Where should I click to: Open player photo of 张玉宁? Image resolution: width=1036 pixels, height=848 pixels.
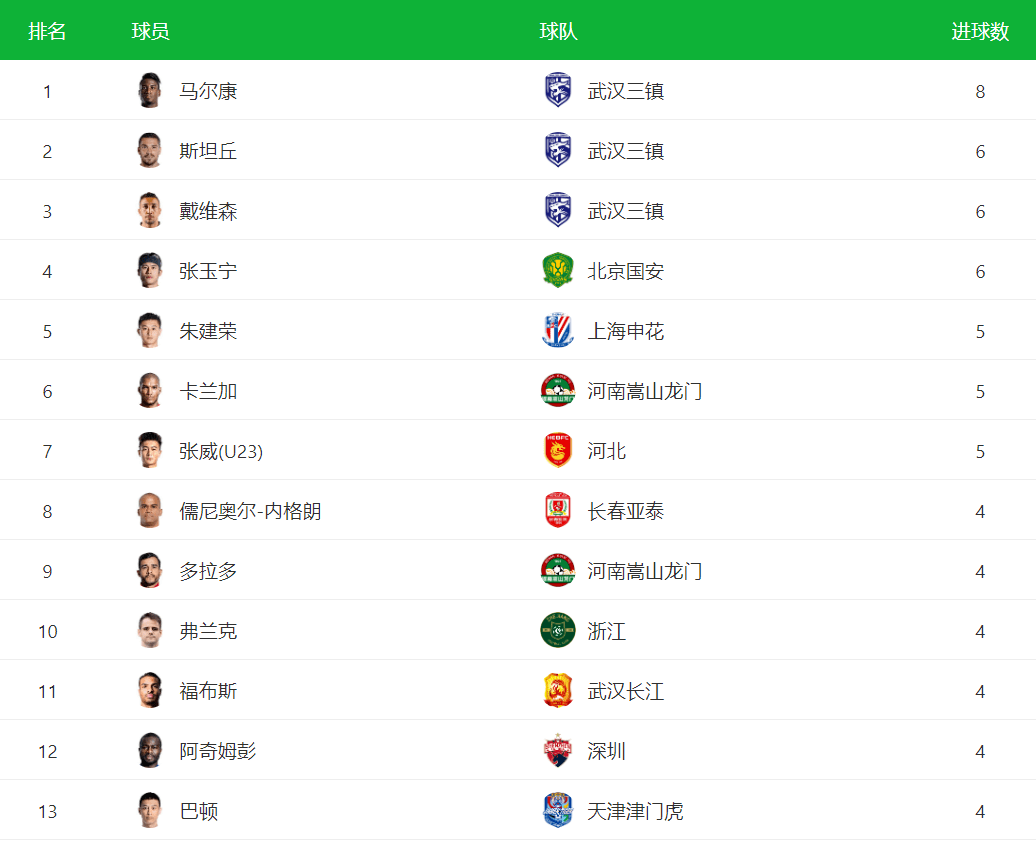[x=150, y=270]
